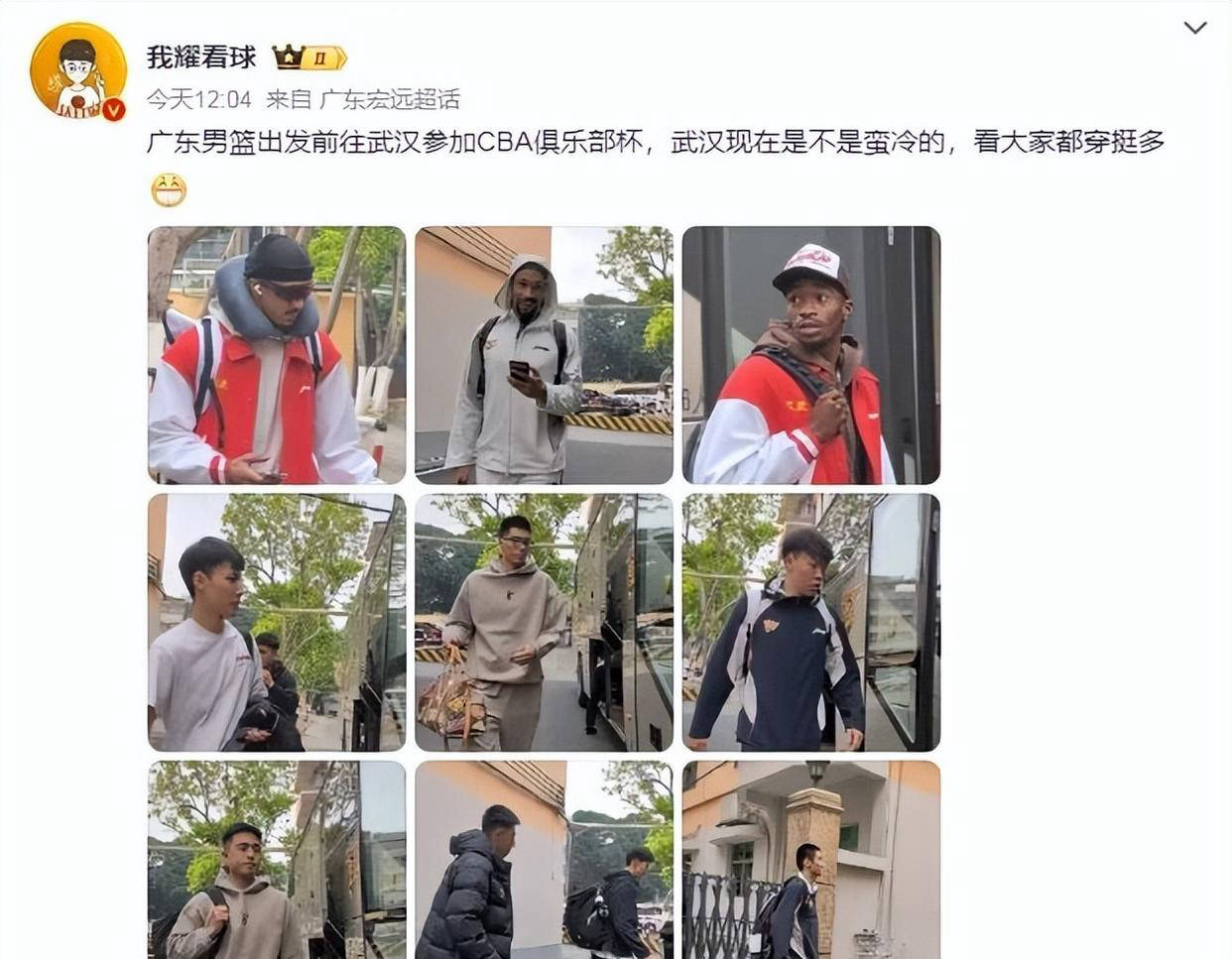Open the 广东宏远超话 source link
1232x959 pixels.
390,99
